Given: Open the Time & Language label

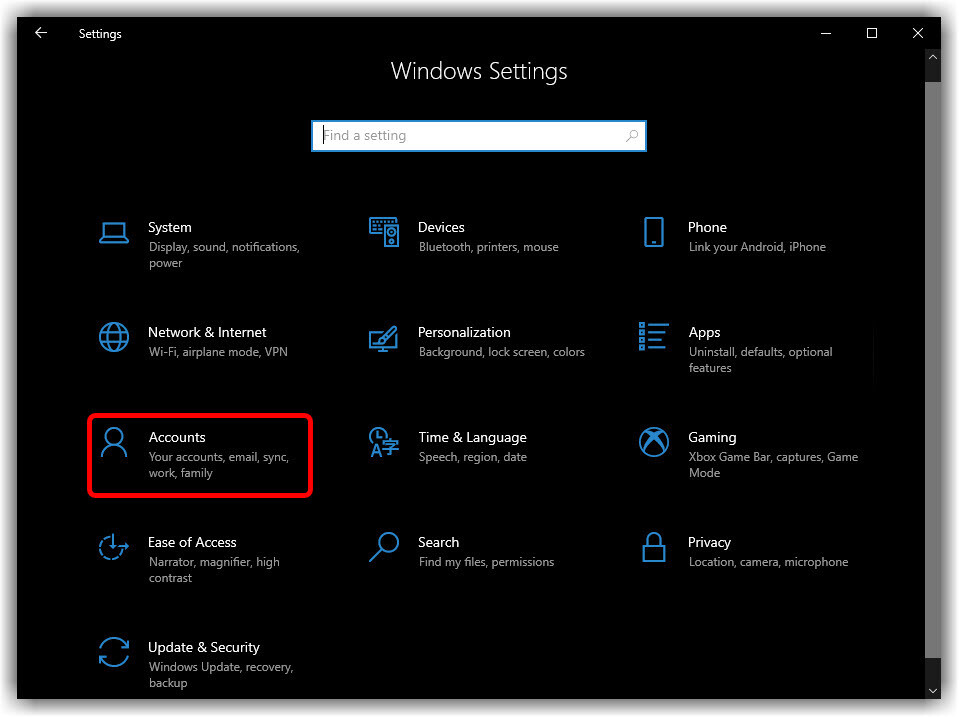Looking at the screenshot, I should [x=472, y=438].
